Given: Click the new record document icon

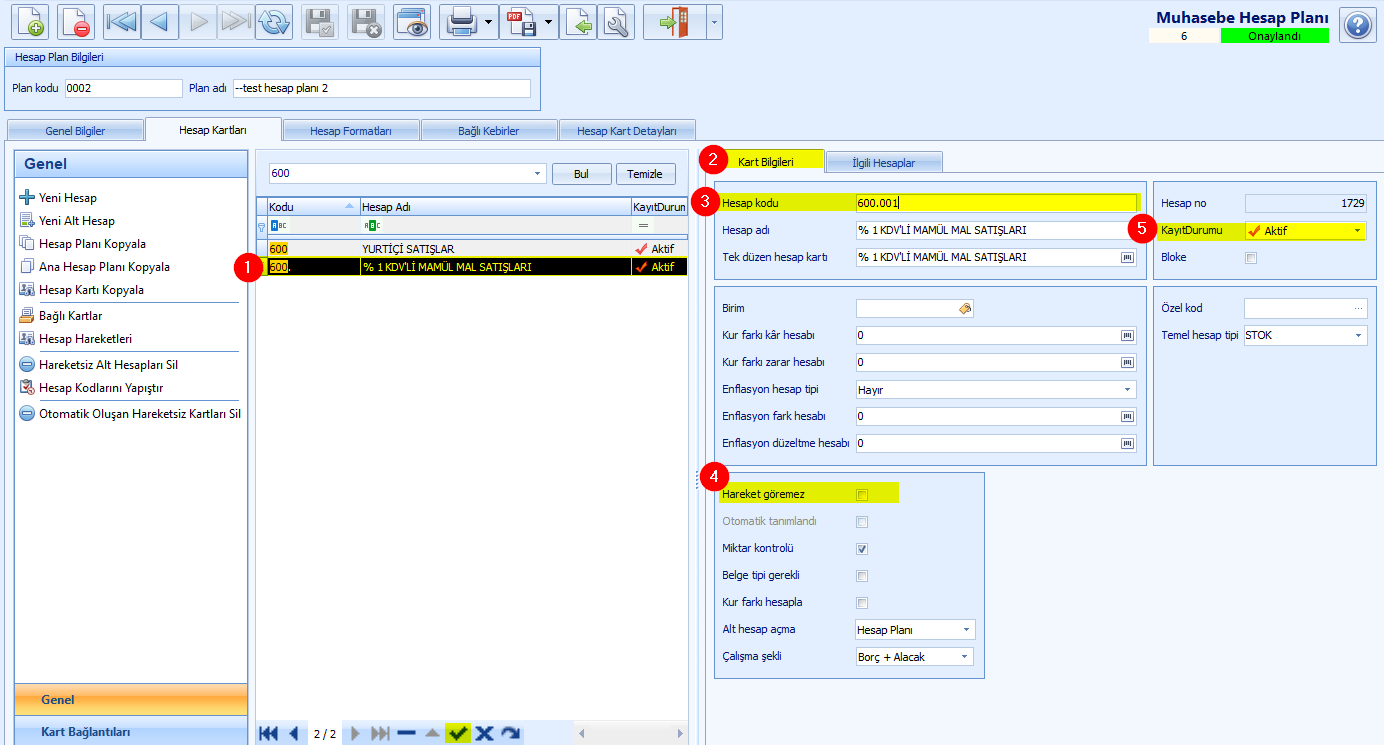Looking at the screenshot, I should (x=30, y=21).
